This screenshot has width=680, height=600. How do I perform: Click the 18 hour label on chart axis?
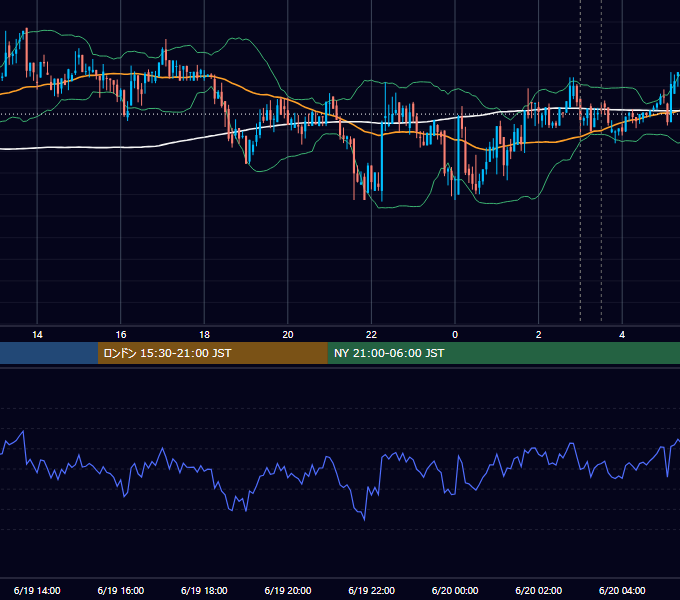coord(204,335)
